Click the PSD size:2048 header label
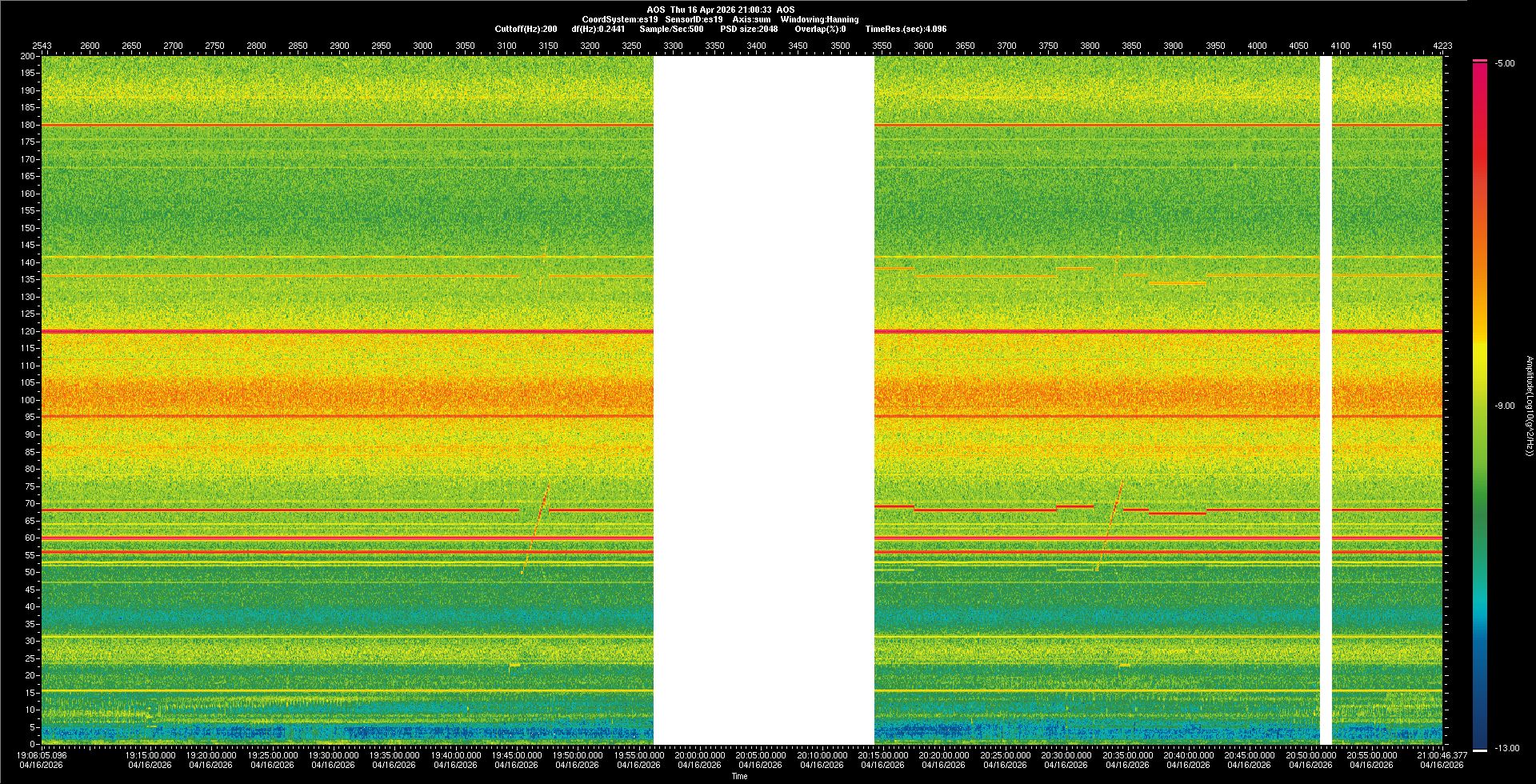Viewport: 1536px width, 784px height. pos(749,29)
